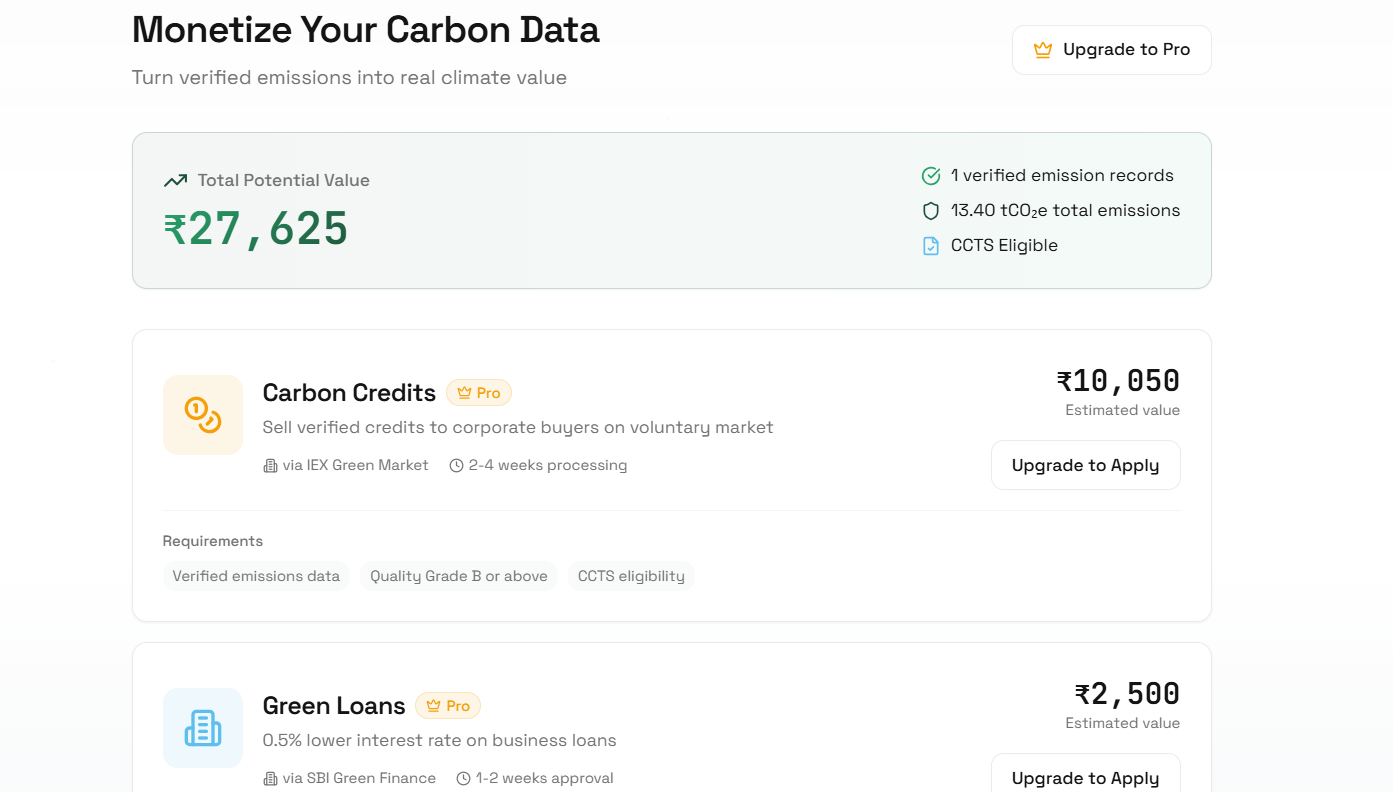
Task: Select the CCTS eligibility requirement chip
Action: point(631,576)
